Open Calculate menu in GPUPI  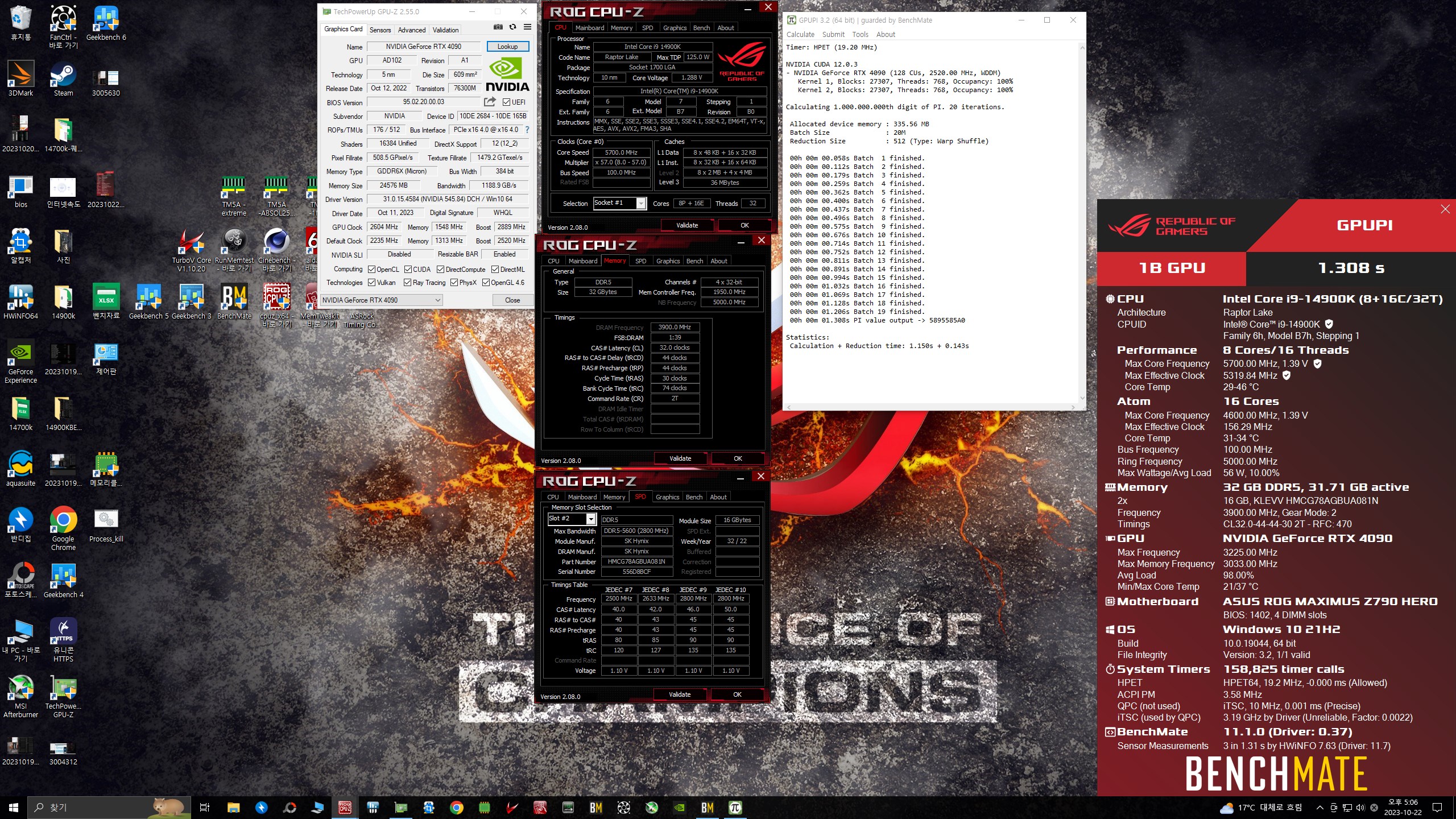click(x=800, y=35)
